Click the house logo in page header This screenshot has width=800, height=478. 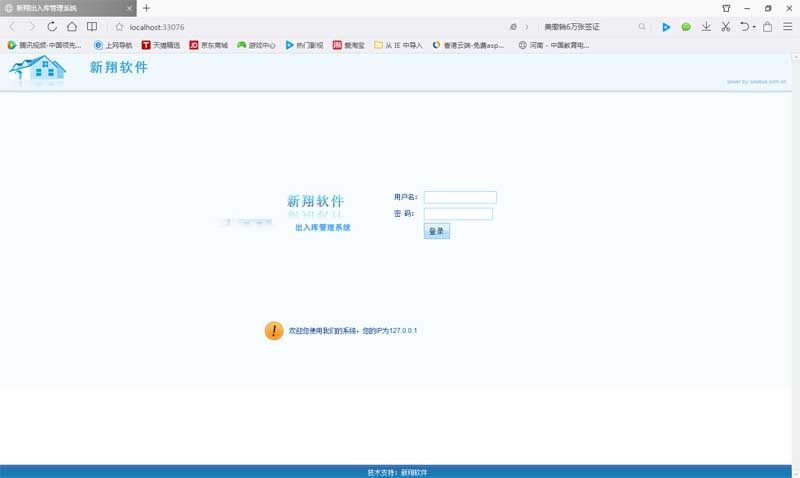[37, 69]
